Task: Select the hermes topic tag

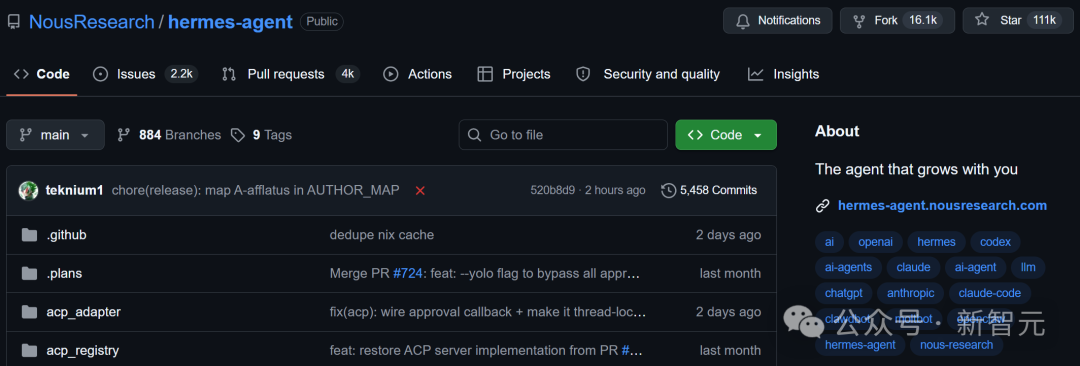Action: tap(936, 242)
